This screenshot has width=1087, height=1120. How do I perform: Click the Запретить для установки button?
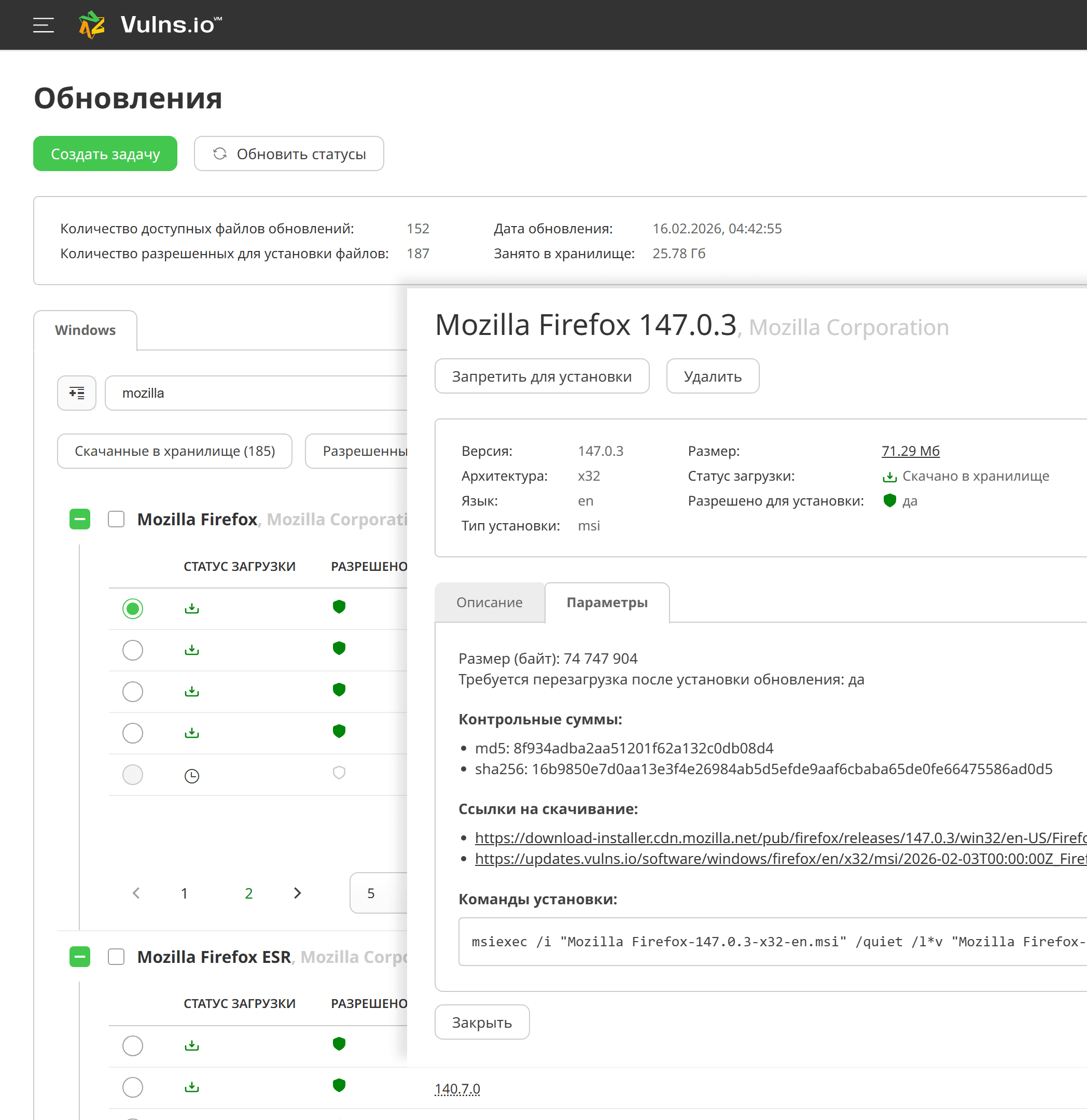click(x=541, y=376)
